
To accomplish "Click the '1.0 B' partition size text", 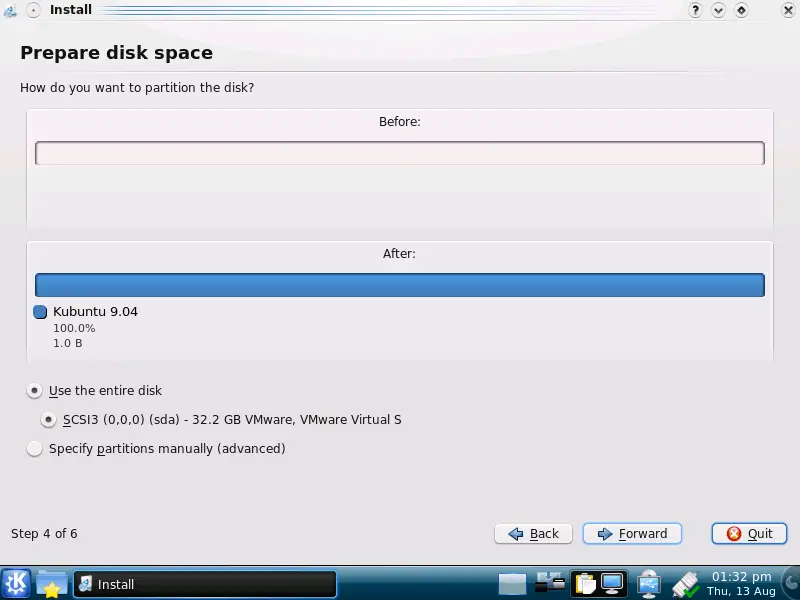I will tap(67, 343).
